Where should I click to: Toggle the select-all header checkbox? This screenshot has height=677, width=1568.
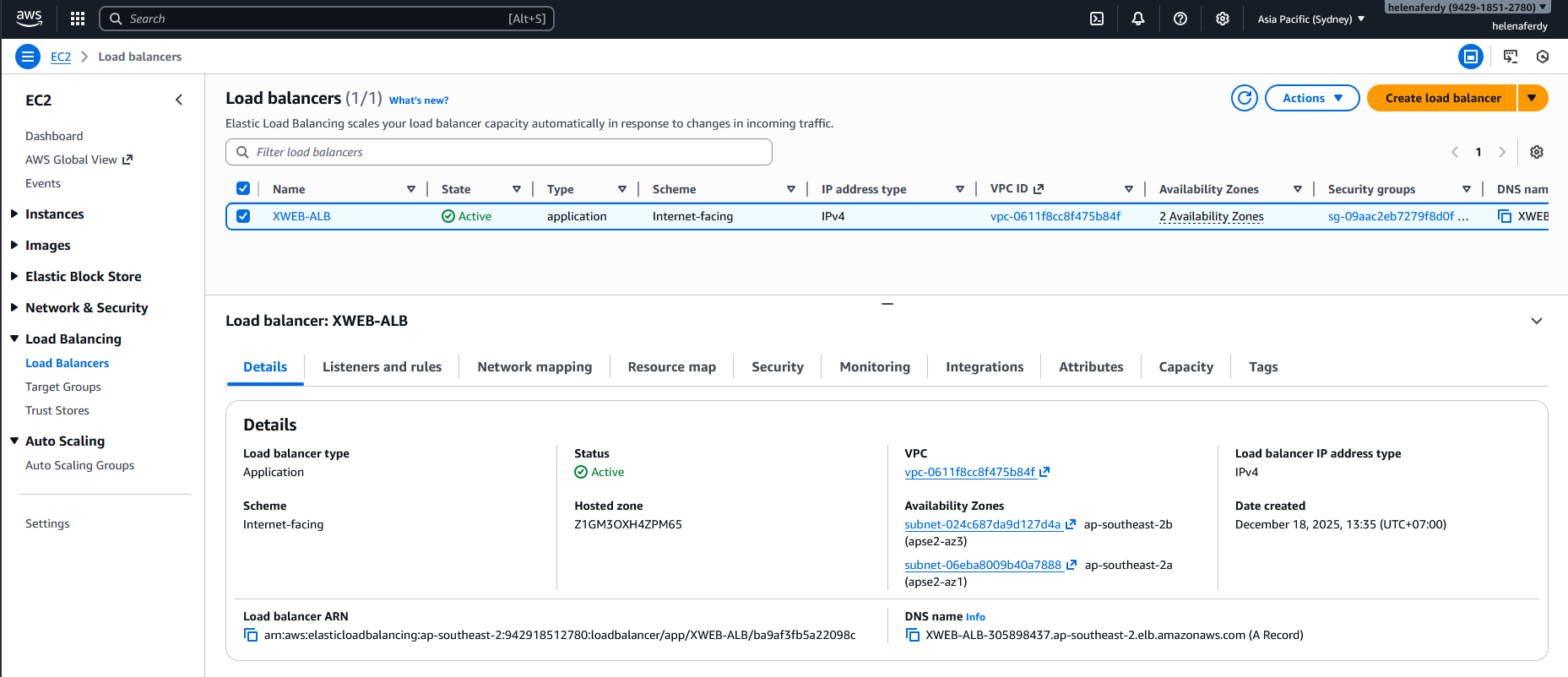click(x=243, y=189)
